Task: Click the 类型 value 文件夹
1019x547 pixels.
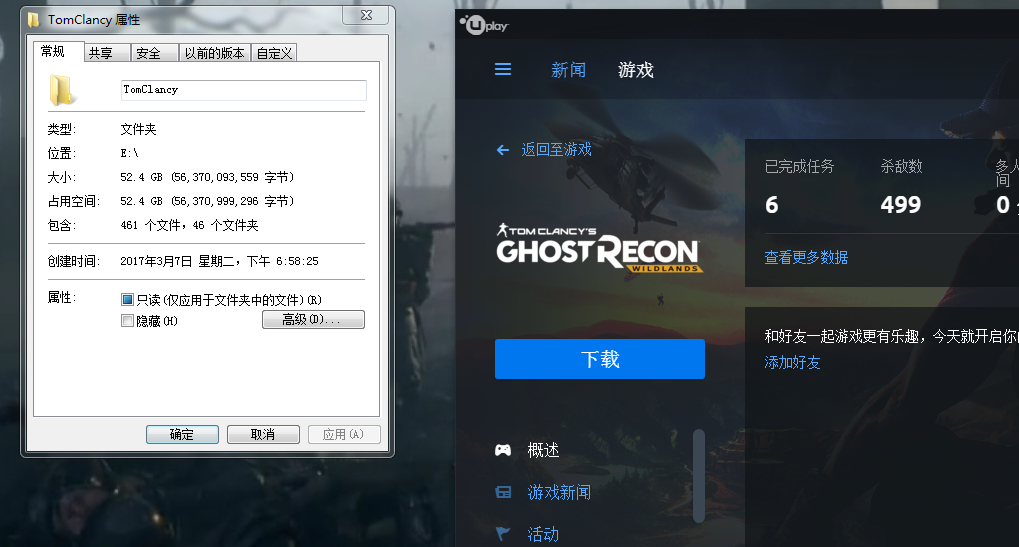Action: 138,129
